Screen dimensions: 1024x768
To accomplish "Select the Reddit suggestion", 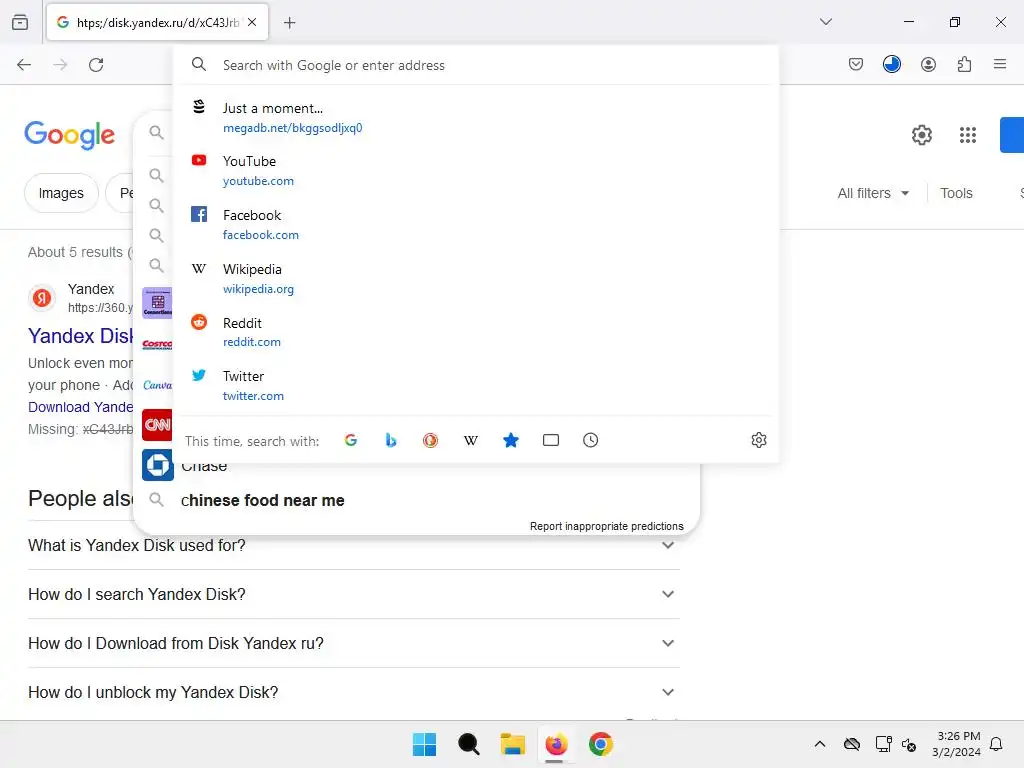I will pos(477,332).
